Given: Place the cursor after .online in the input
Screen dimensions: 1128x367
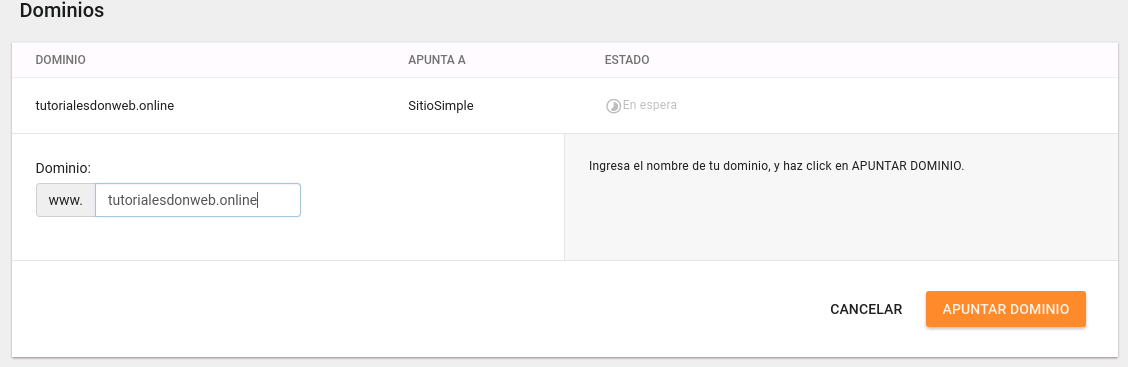Looking at the screenshot, I should coord(258,200).
